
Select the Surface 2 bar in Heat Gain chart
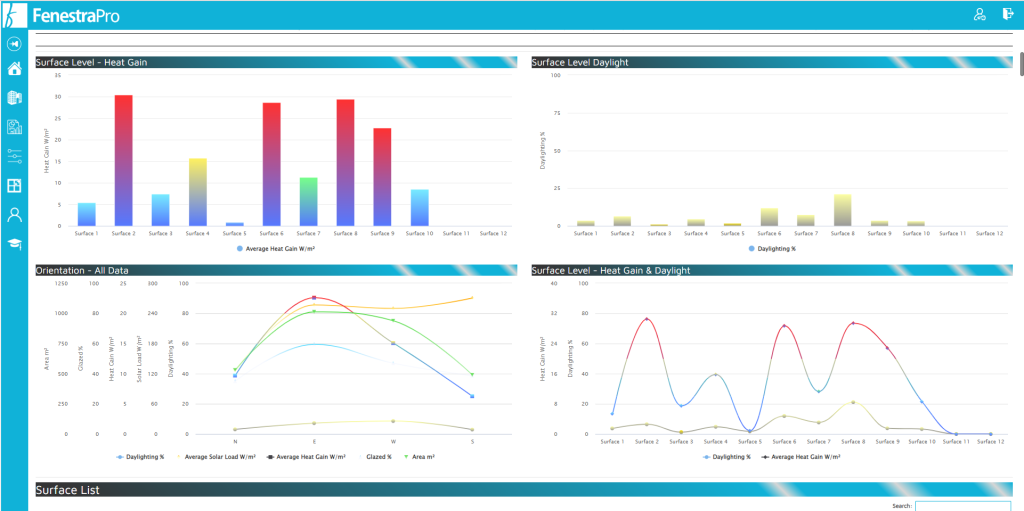pyautogui.click(x=123, y=161)
